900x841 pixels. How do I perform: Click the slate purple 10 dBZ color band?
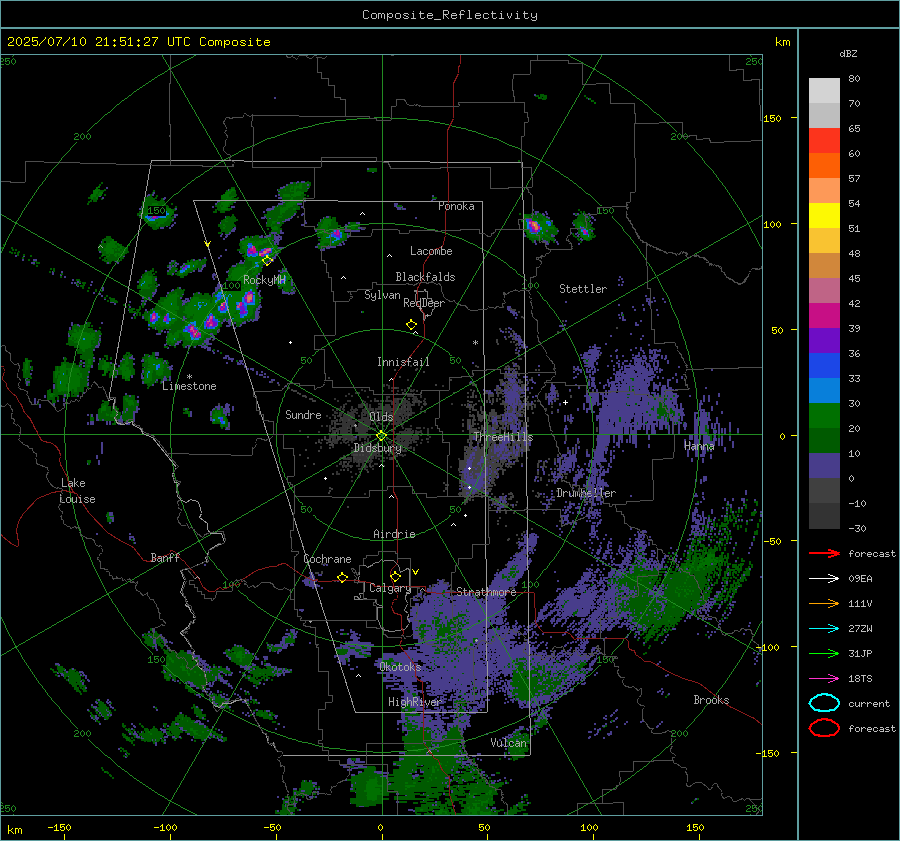(x=824, y=465)
